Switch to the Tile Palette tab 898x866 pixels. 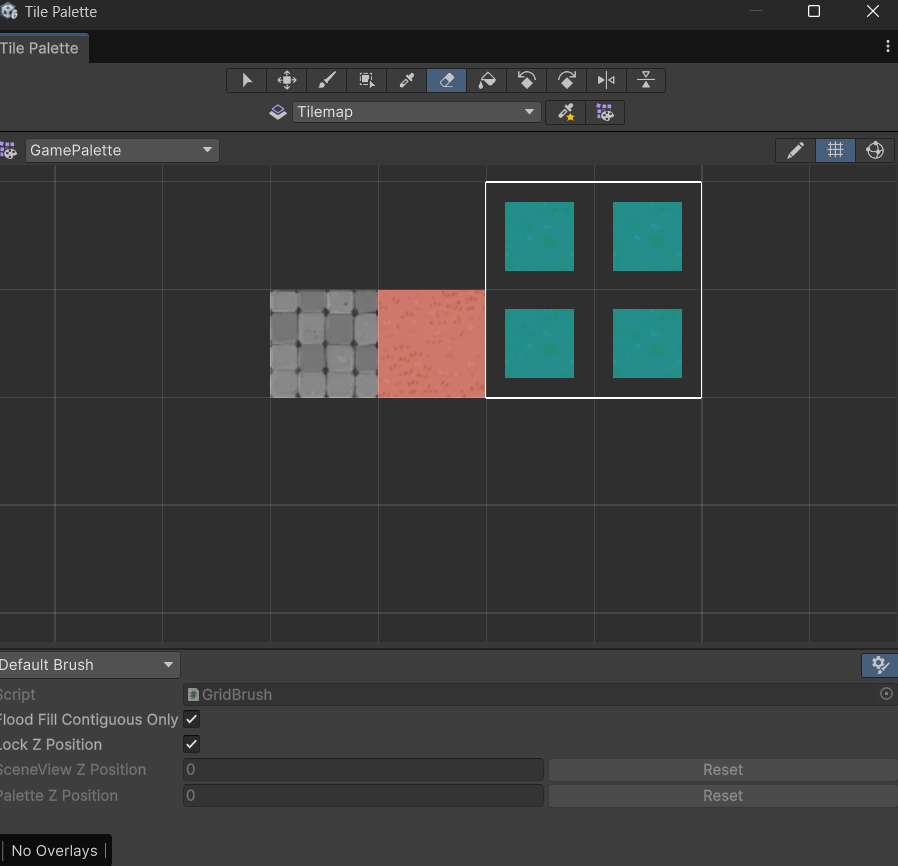(40, 48)
